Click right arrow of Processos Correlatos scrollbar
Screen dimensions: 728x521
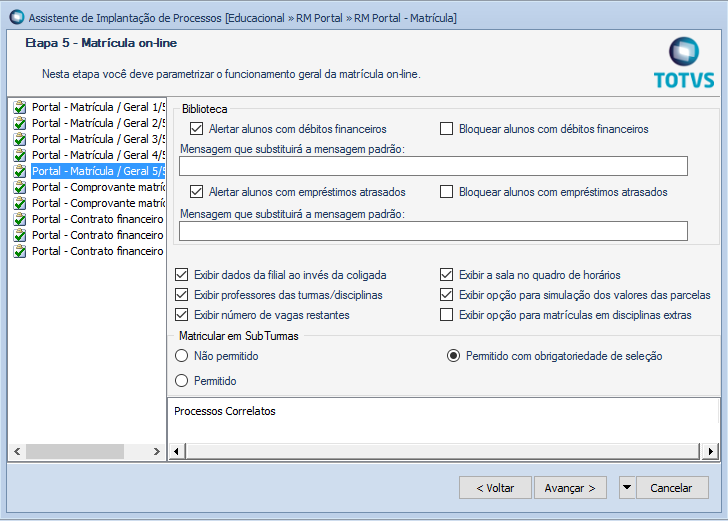710,451
